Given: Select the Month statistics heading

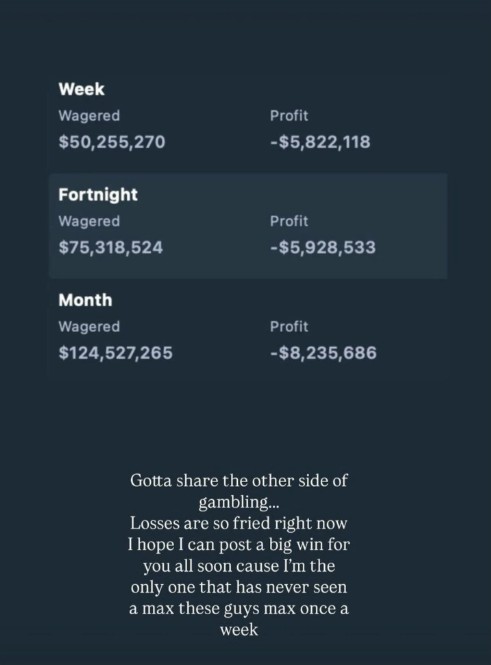Looking at the screenshot, I should click(x=85, y=300).
